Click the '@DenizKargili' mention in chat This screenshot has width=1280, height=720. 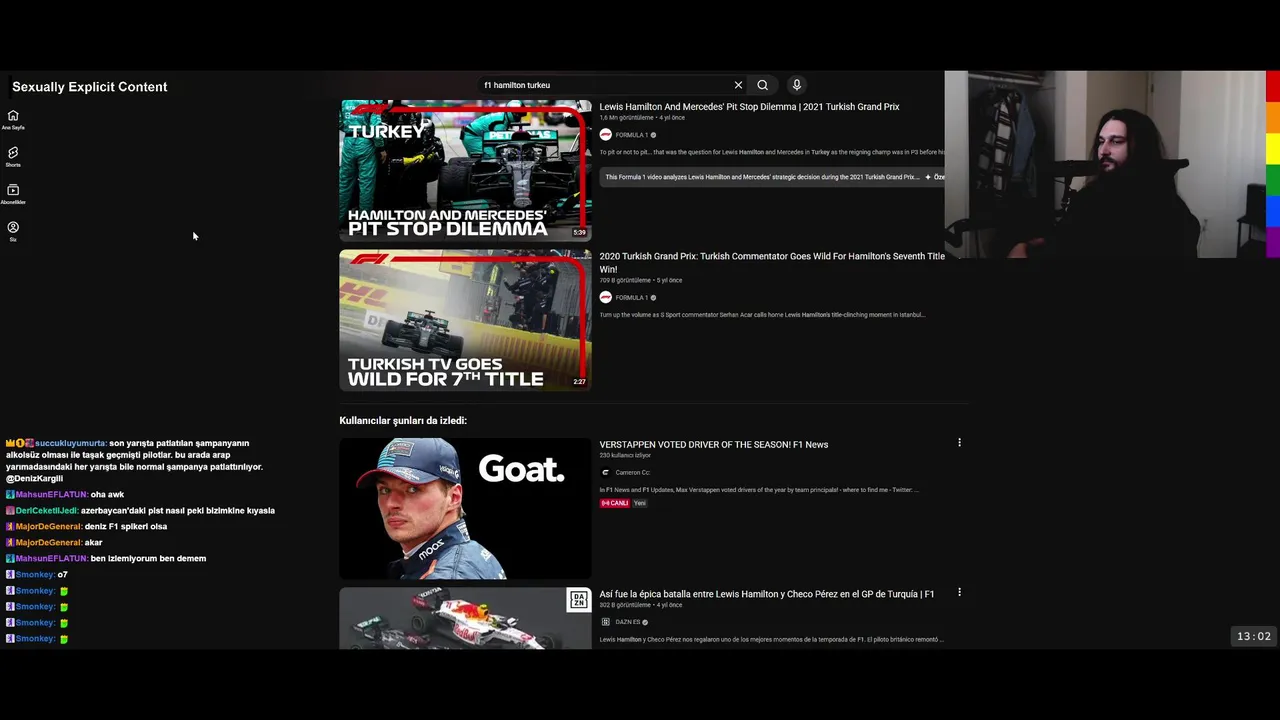click(x=34, y=478)
